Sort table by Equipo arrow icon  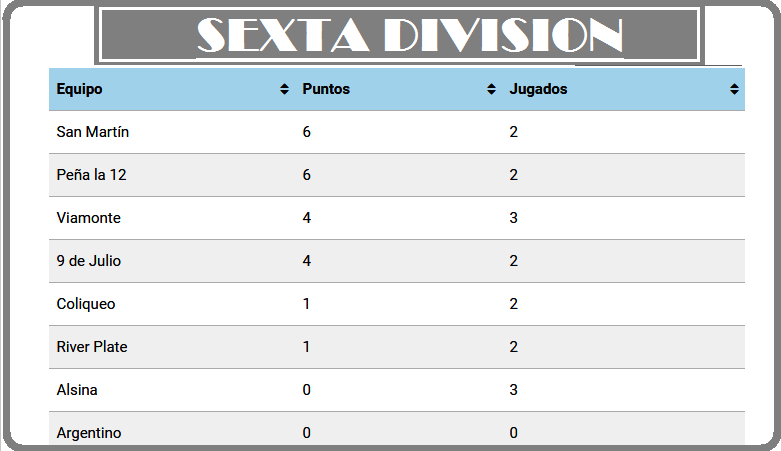284,89
